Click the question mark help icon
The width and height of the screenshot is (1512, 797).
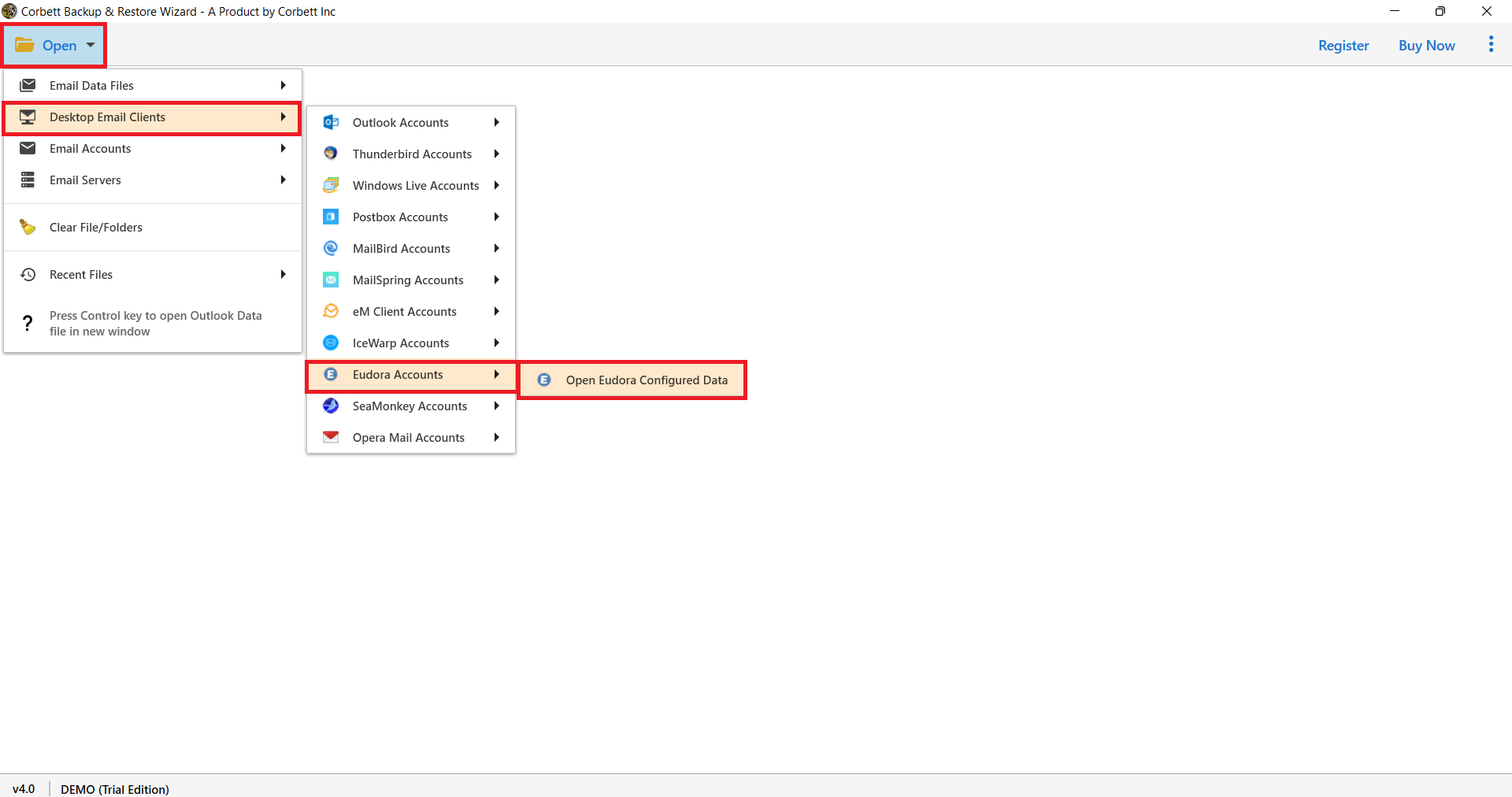point(28,323)
